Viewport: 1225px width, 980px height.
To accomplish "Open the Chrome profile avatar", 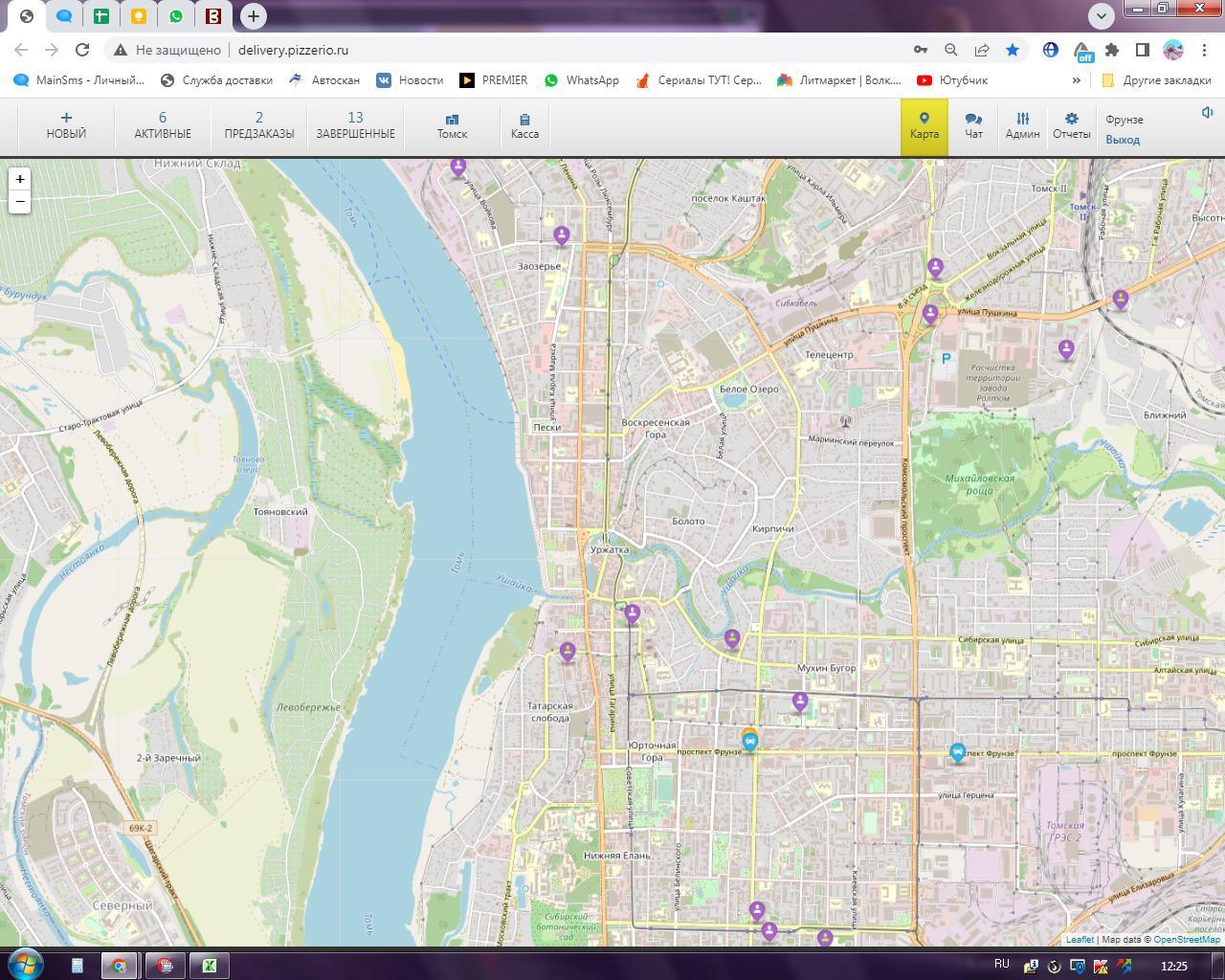I will point(1173,50).
